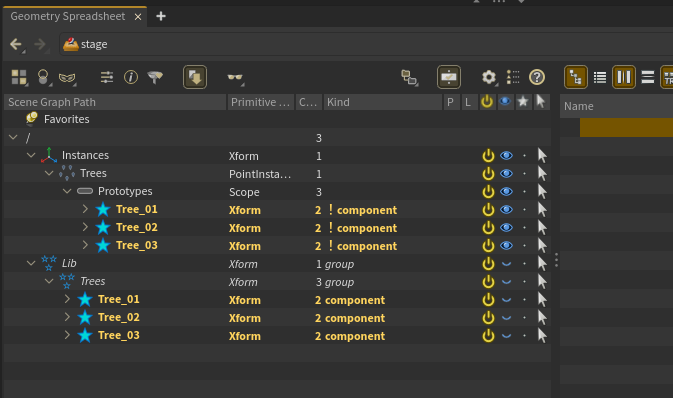Click the funnel filter icon
The width and height of the screenshot is (673, 398).
click(x=155, y=77)
